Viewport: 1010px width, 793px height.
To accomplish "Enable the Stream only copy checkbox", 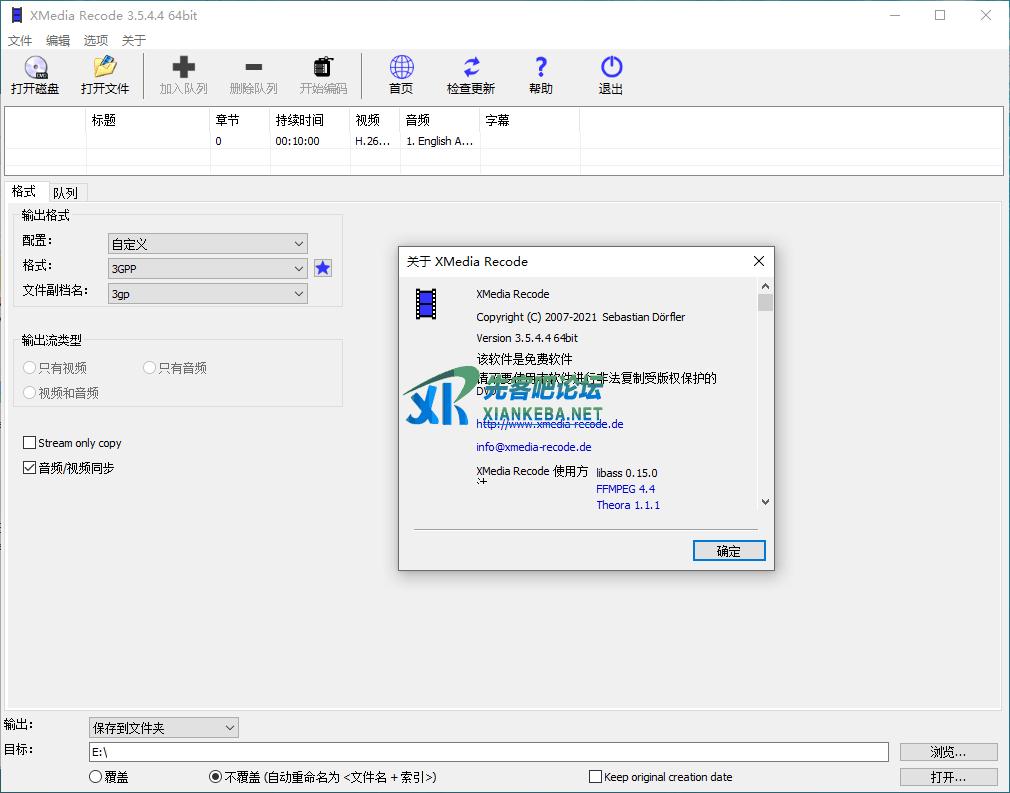I will click(x=30, y=443).
